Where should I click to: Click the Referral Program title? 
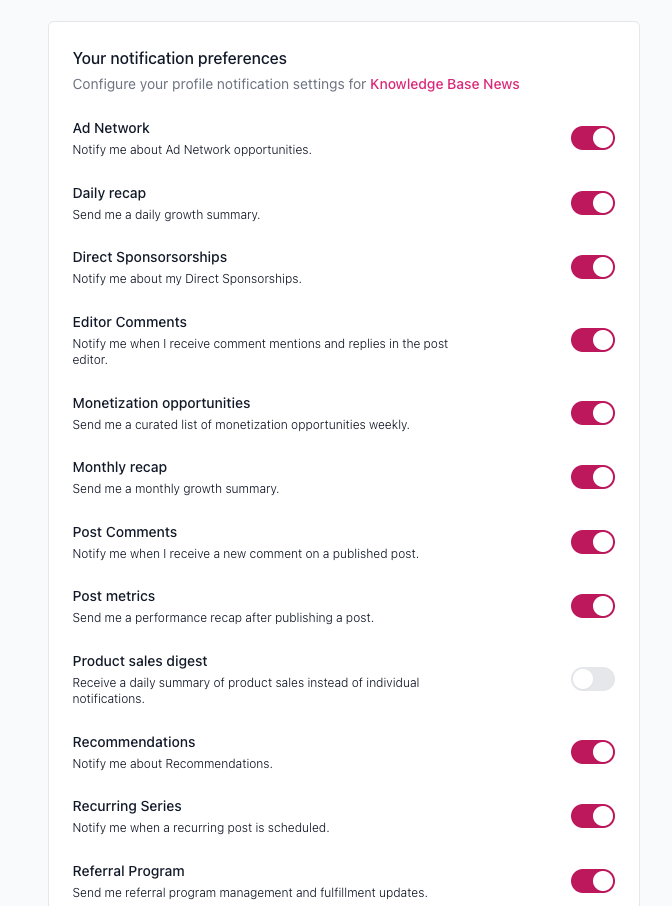(x=128, y=871)
